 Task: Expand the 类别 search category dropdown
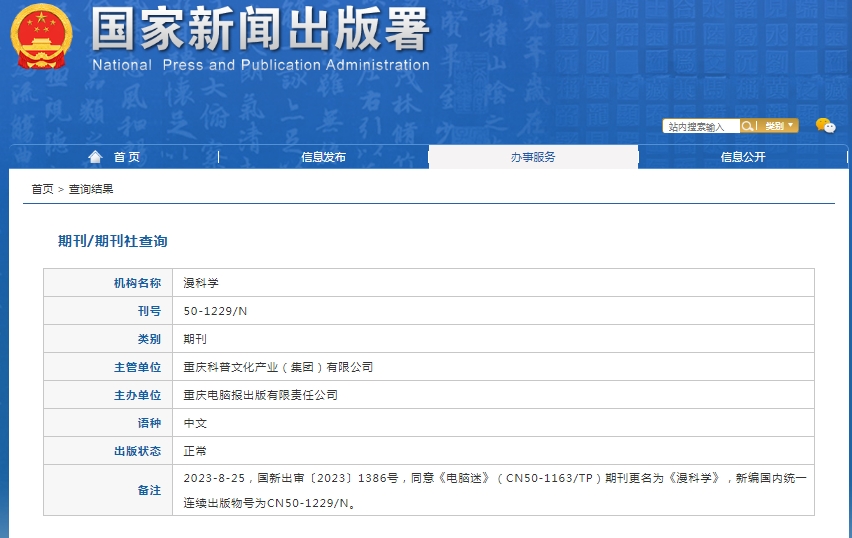coord(779,126)
